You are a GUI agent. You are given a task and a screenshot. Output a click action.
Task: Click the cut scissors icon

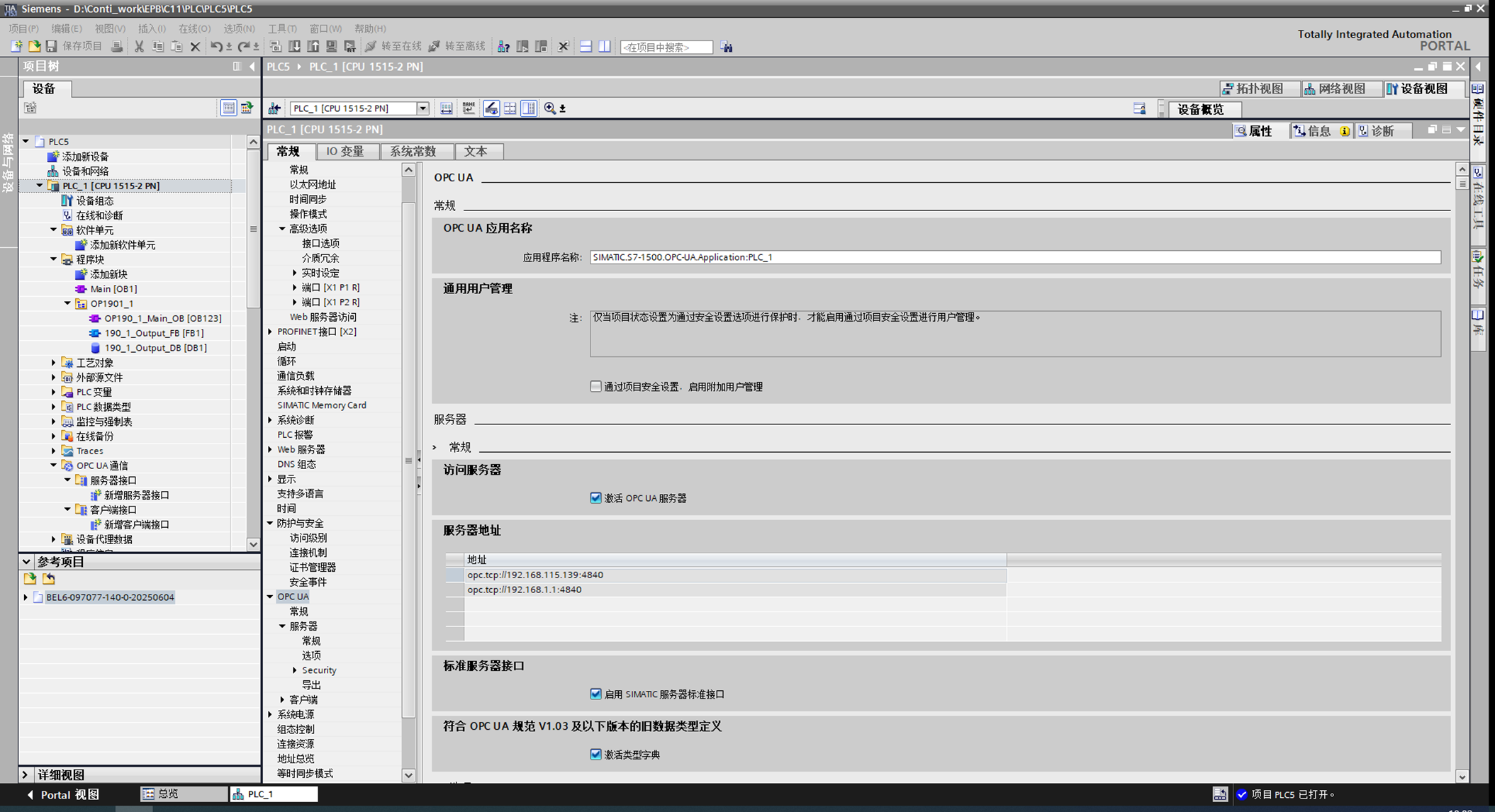coord(139,47)
